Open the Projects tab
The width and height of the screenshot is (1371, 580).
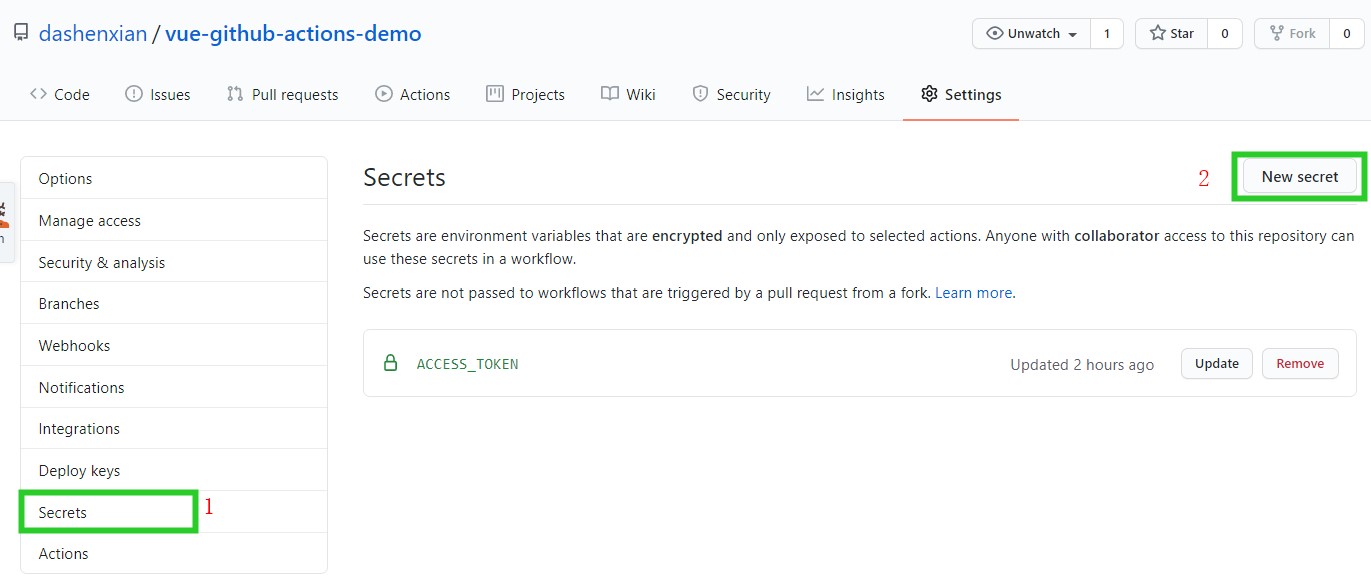(525, 94)
